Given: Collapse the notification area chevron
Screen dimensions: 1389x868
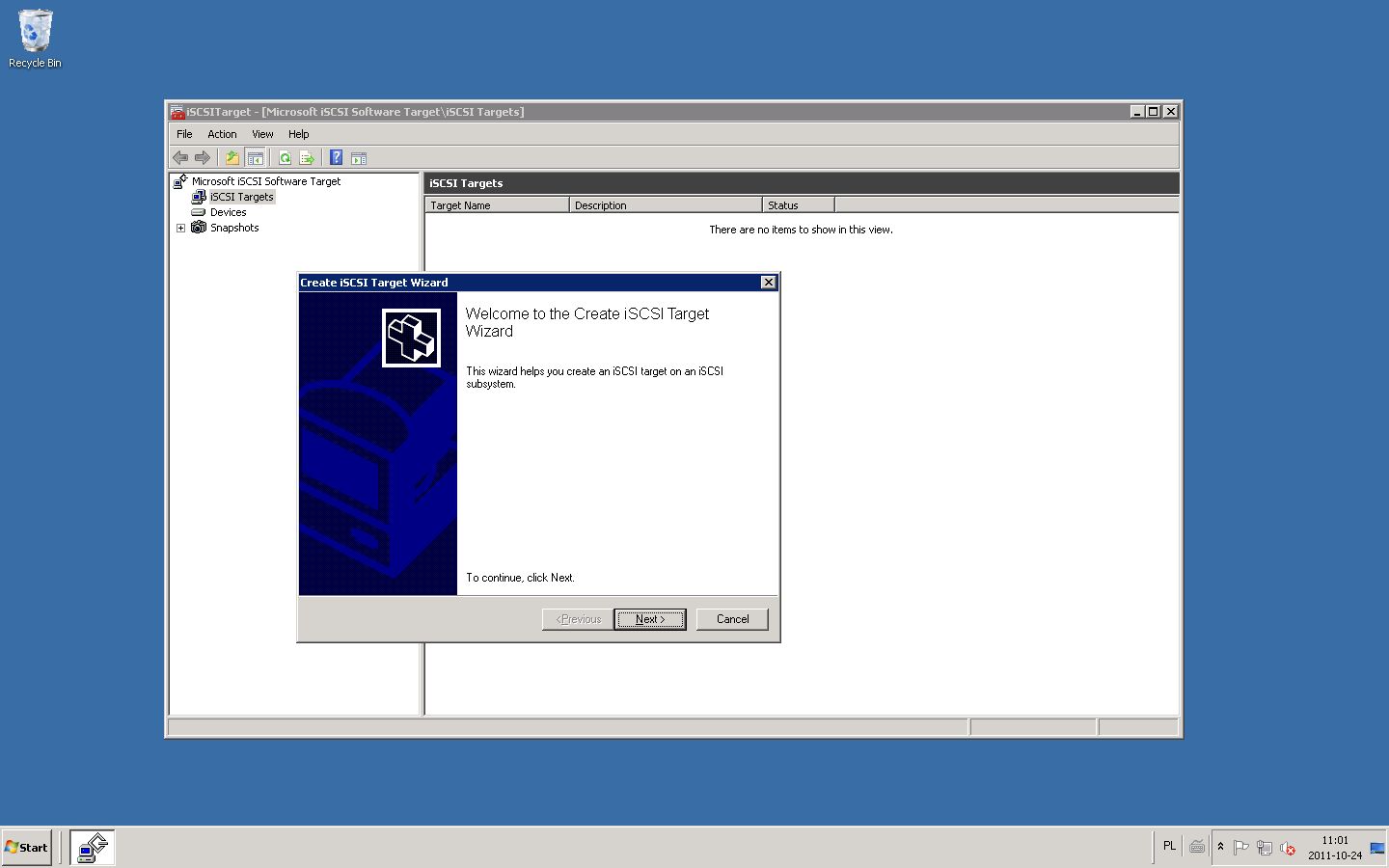Looking at the screenshot, I should click(1220, 847).
